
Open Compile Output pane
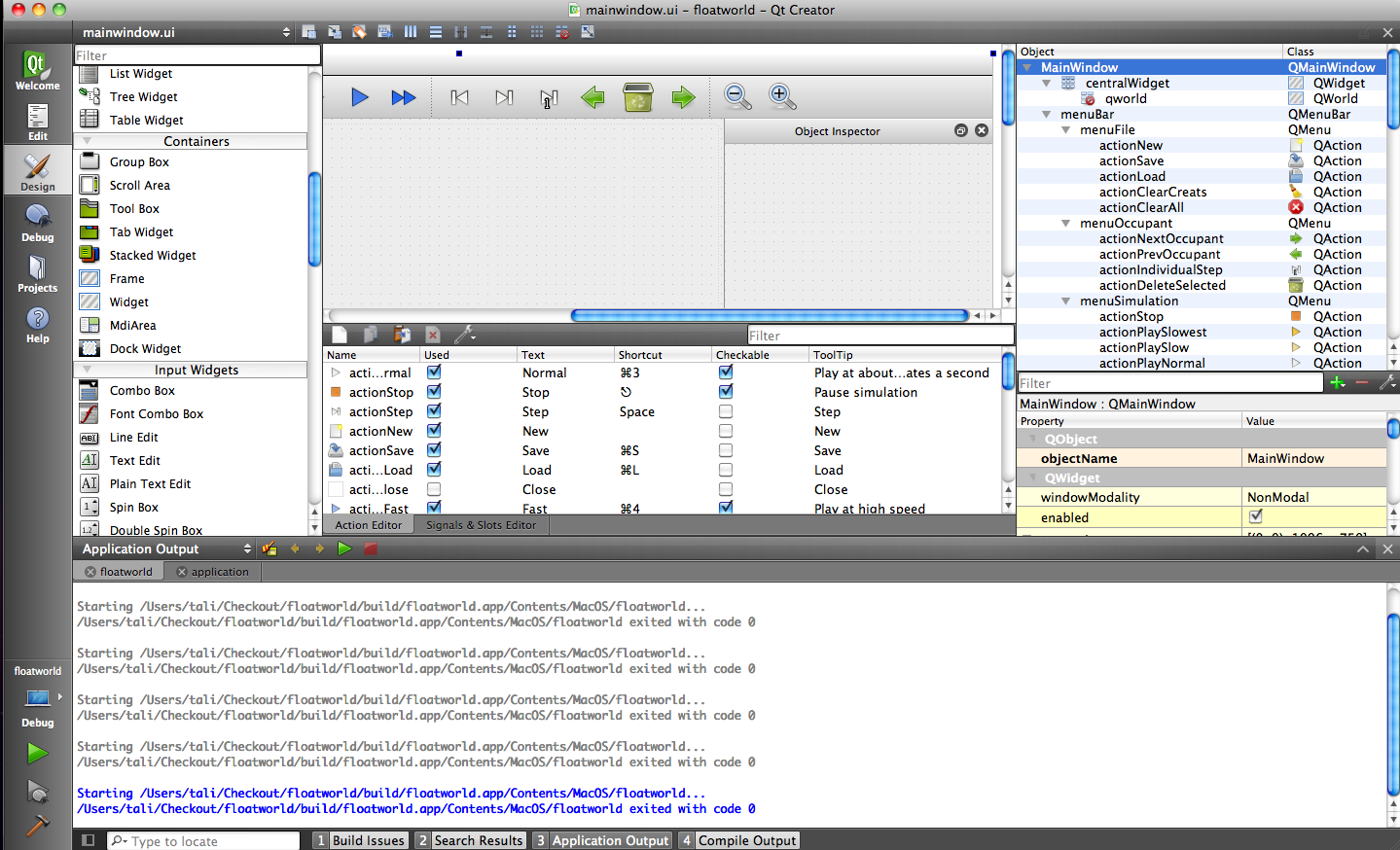click(x=739, y=840)
